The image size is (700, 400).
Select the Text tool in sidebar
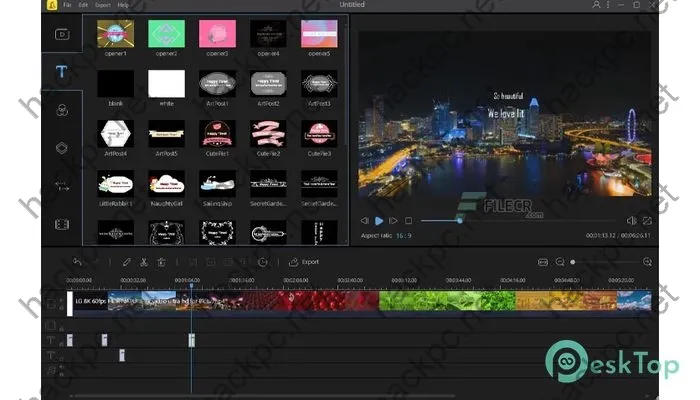[x=62, y=71]
